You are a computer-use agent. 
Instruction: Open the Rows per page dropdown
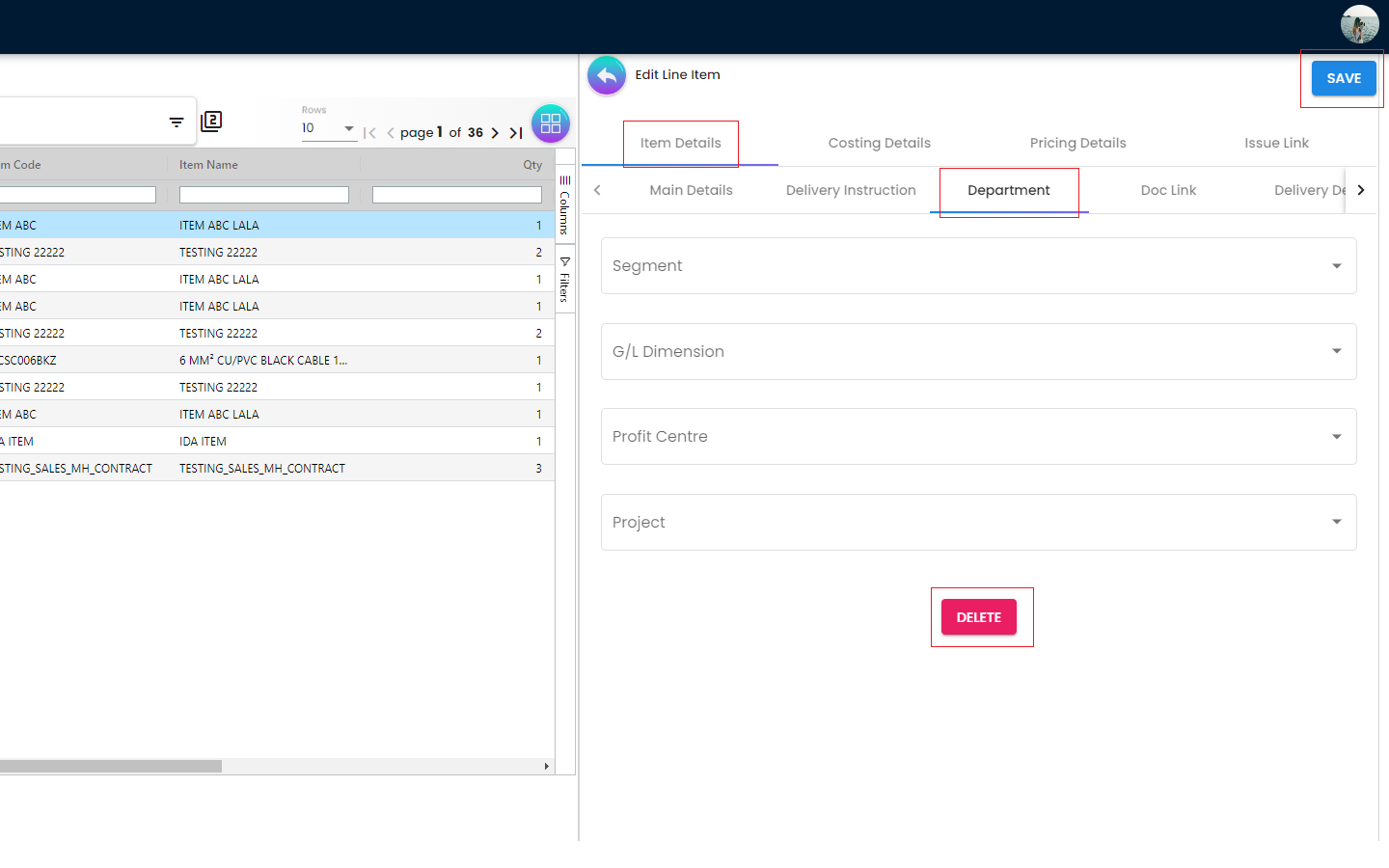pyautogui.click(x=329, y=128)
